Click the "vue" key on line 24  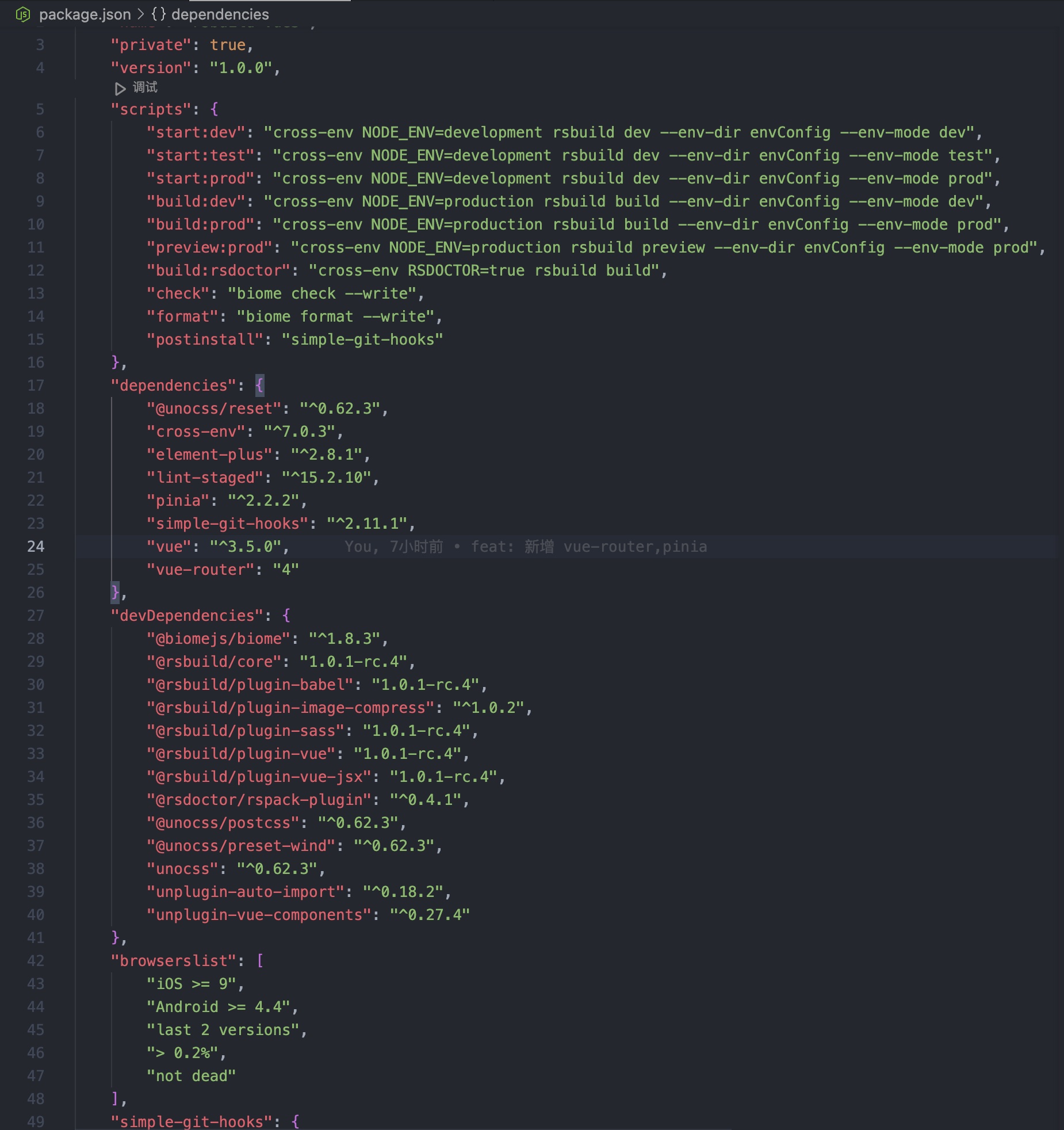coord(169,547)
